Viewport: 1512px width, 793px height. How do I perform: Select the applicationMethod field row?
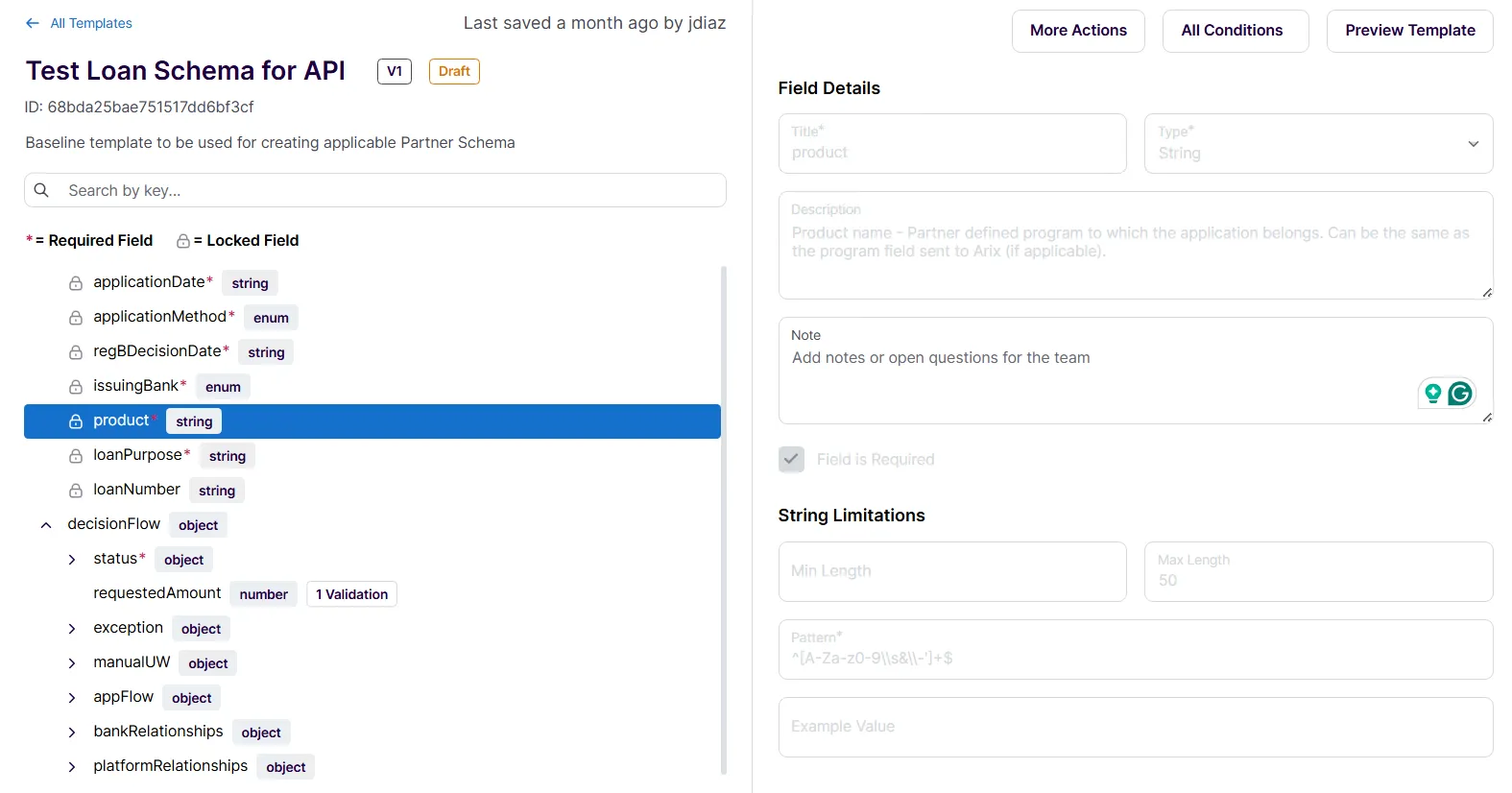(x=372, y=318)
